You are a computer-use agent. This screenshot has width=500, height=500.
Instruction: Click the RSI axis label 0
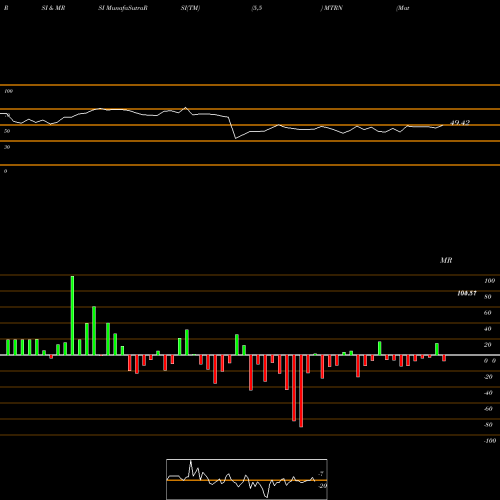pos(5,171)
